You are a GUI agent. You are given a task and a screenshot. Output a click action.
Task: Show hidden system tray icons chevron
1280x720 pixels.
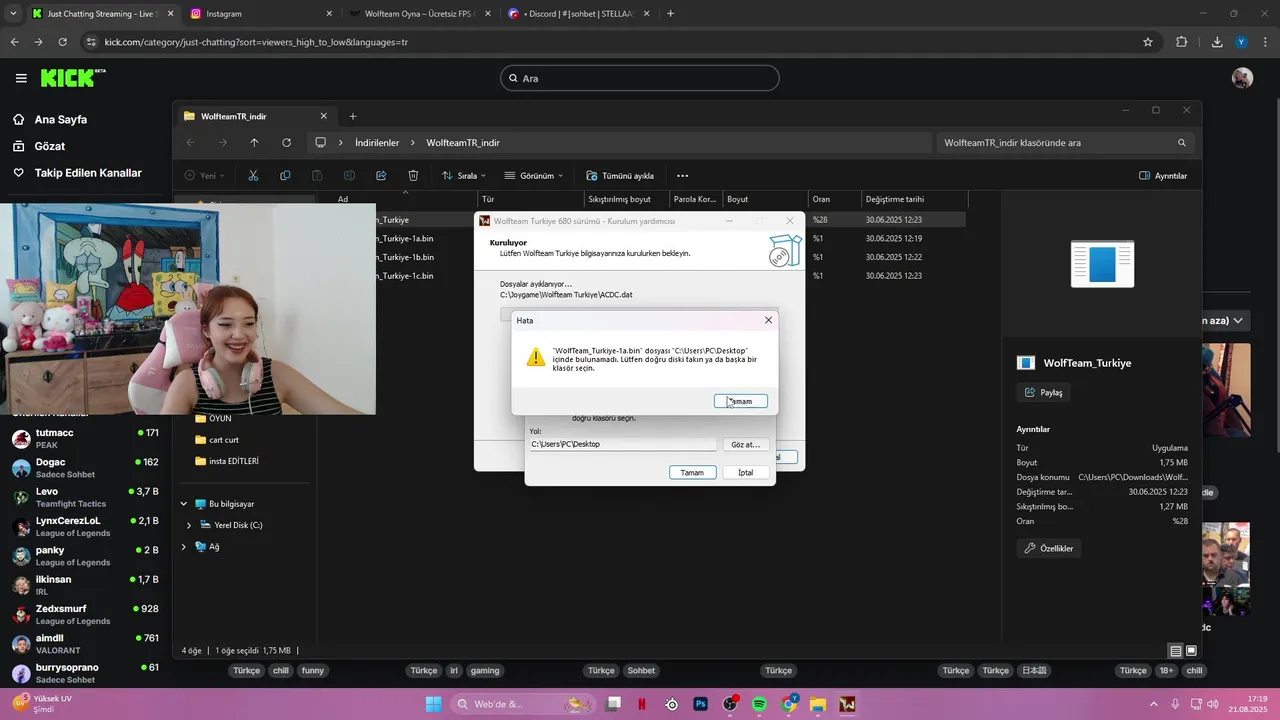(x=1154, y=704)
